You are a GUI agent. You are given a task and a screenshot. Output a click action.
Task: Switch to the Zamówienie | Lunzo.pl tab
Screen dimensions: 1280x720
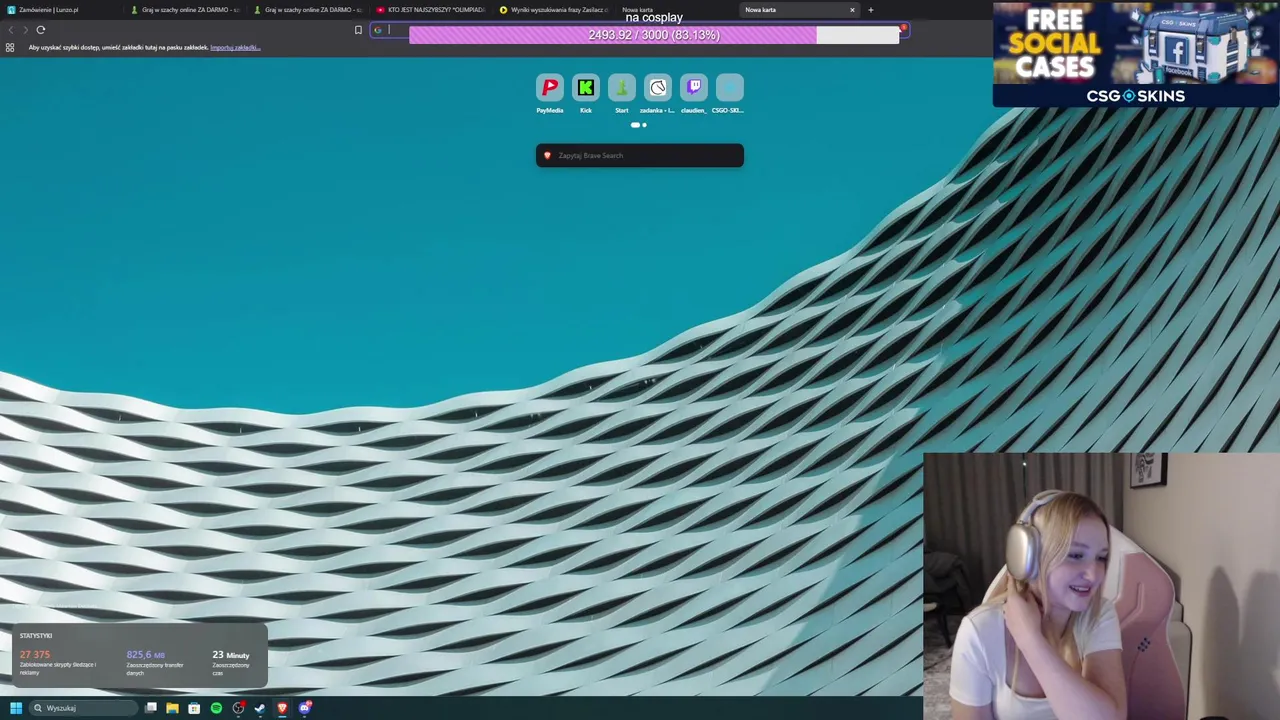[x=62, y=10]
